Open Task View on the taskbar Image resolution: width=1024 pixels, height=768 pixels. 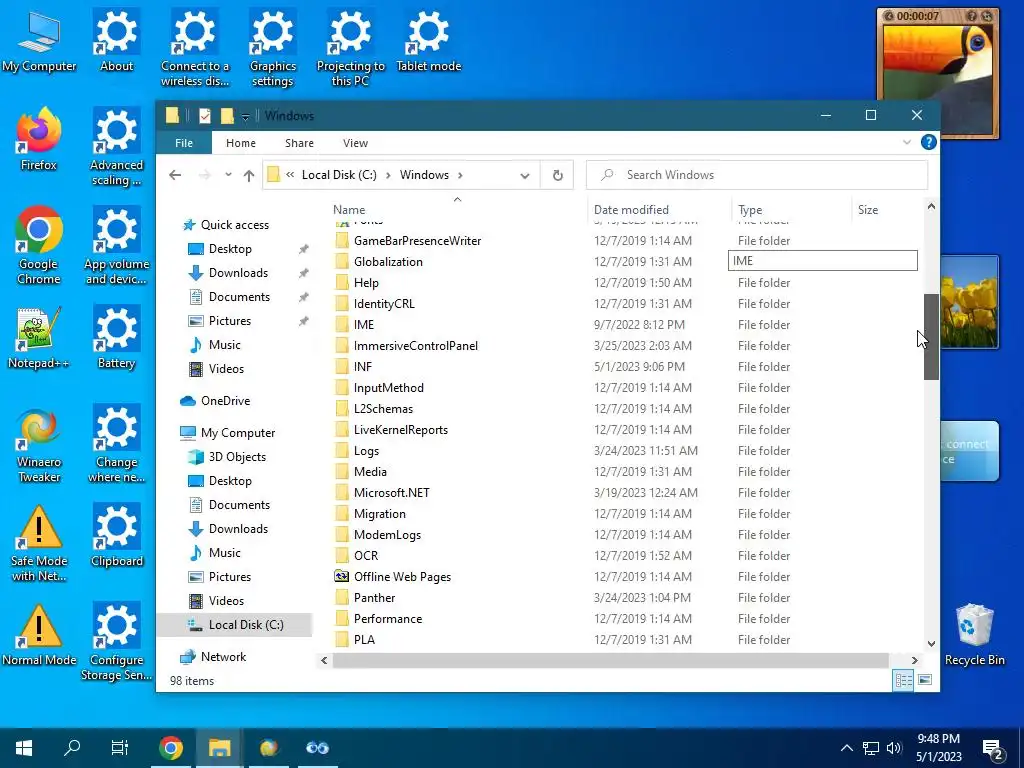pos(120,748)
